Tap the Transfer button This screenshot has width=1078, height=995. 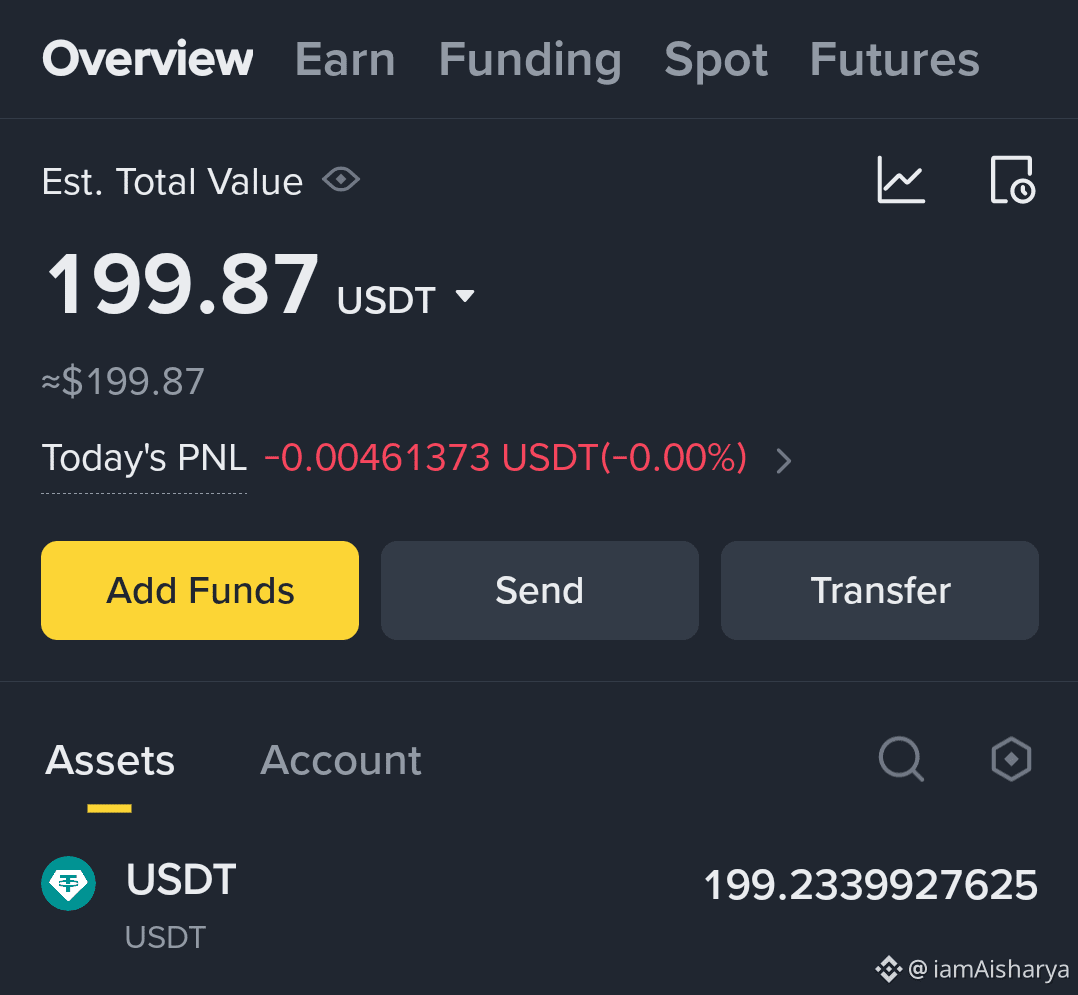point(879,591)
